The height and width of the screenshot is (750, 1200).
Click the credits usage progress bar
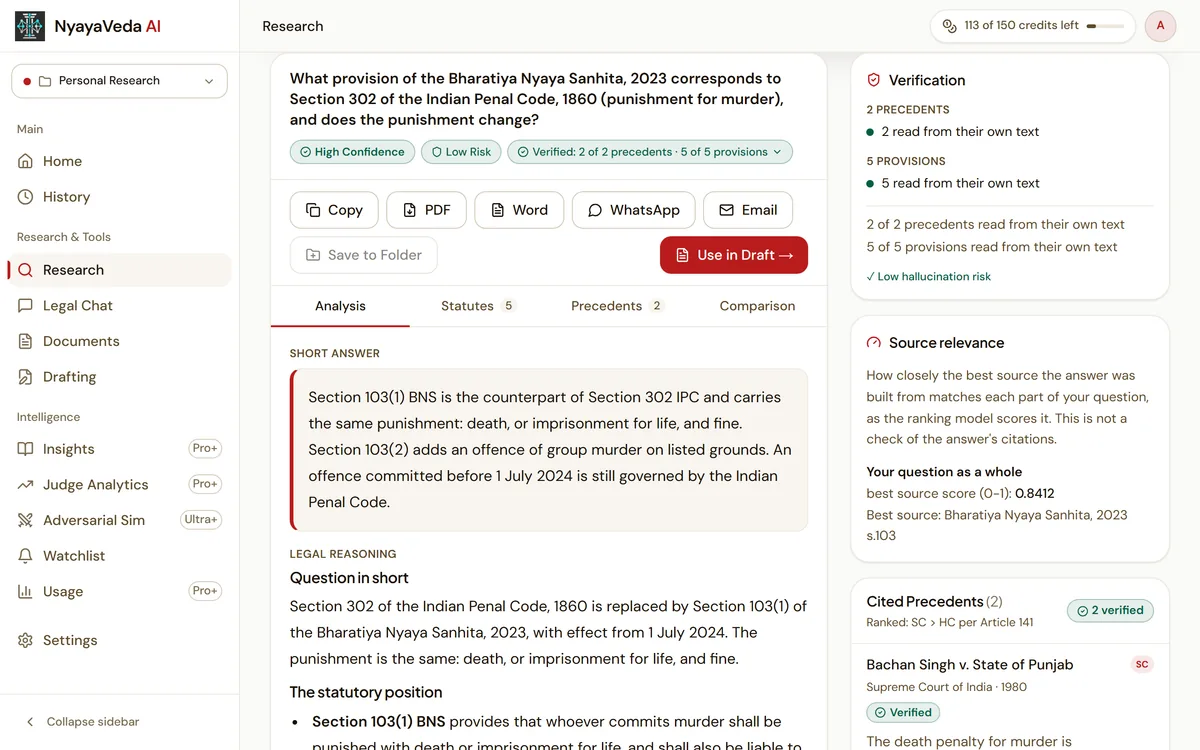pos(1105,26)
